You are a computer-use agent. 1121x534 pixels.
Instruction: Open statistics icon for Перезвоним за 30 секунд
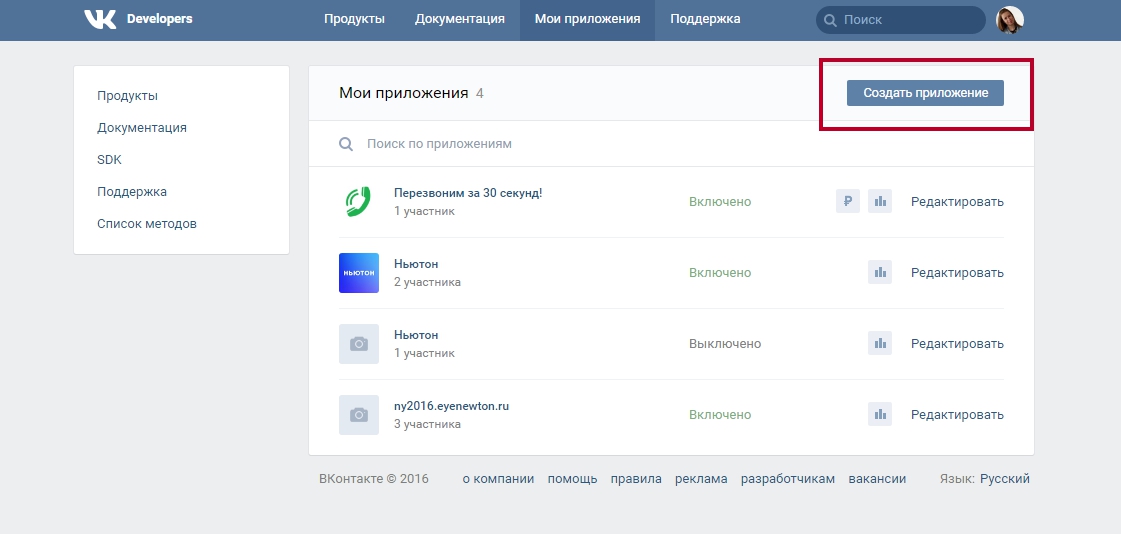coord(880,202)
